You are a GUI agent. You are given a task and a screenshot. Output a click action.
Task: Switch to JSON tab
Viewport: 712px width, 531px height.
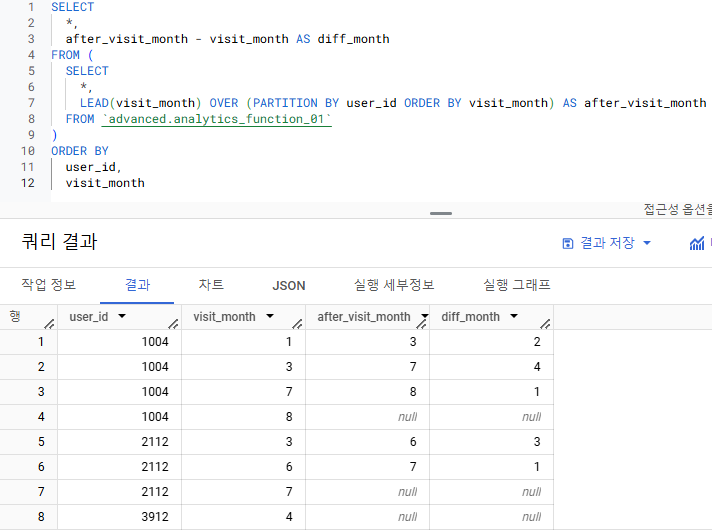289,286
